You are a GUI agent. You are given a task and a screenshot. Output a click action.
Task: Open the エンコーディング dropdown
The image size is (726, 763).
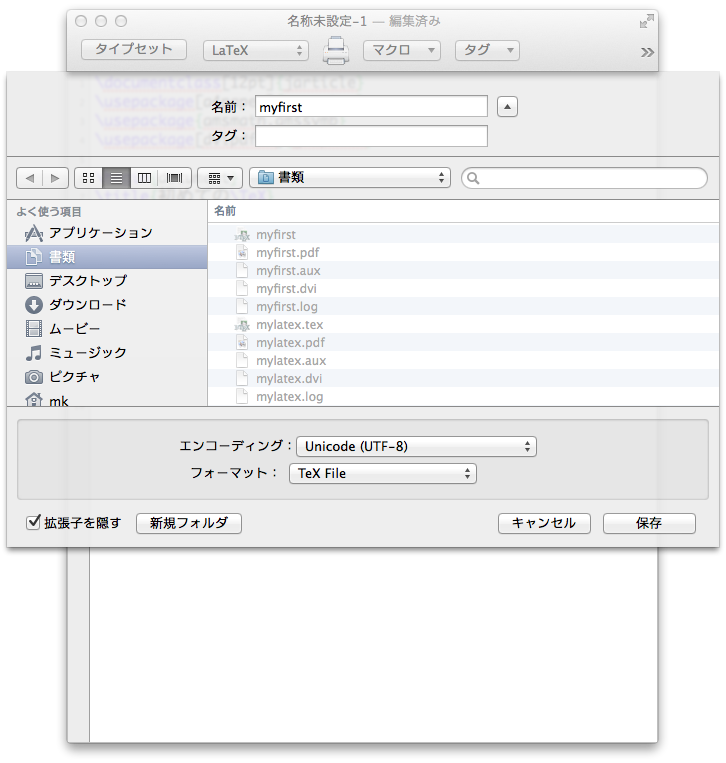pyautogui.click(x=413, y=447)
